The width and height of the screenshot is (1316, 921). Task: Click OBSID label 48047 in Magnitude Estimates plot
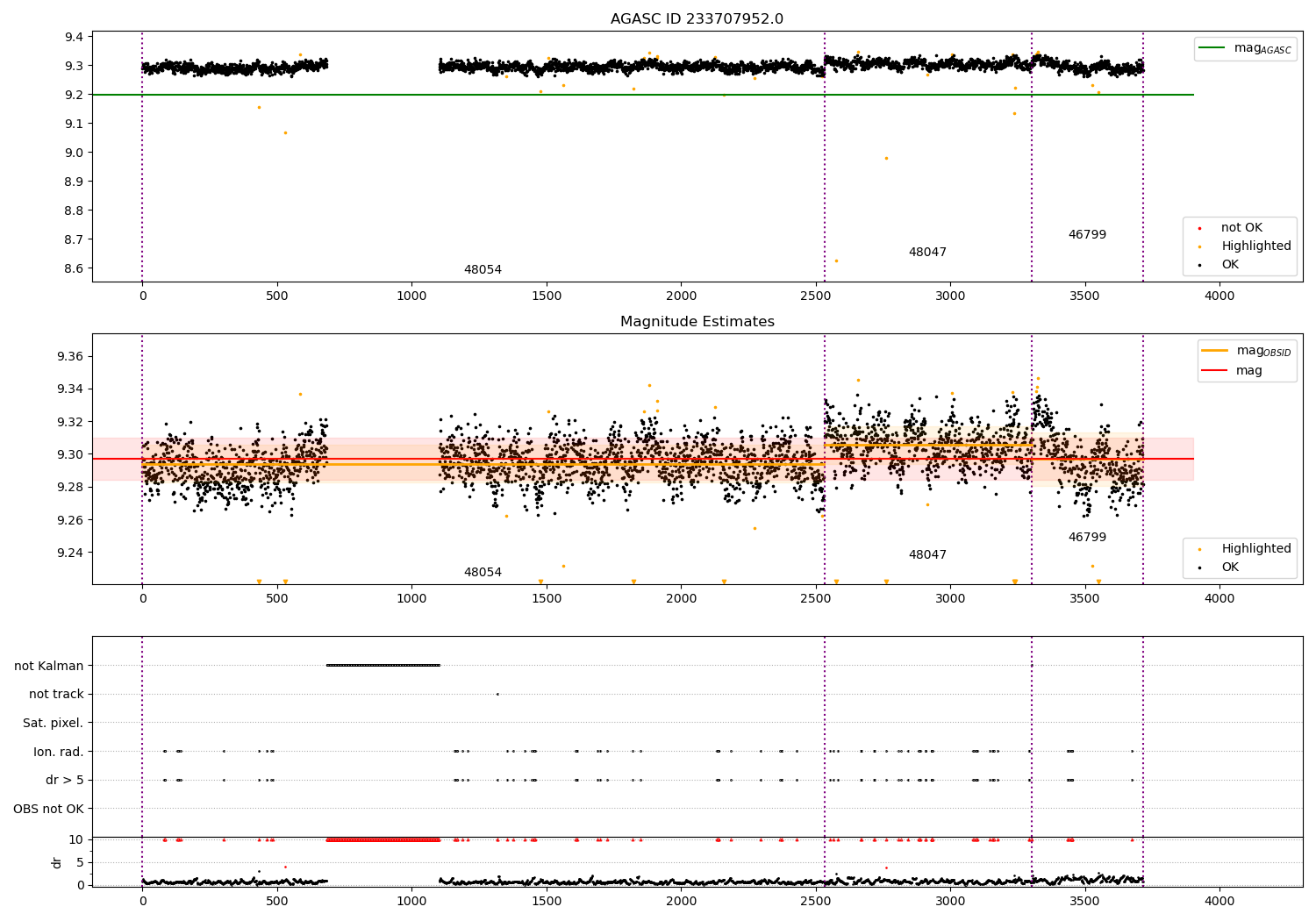[927, 555]
